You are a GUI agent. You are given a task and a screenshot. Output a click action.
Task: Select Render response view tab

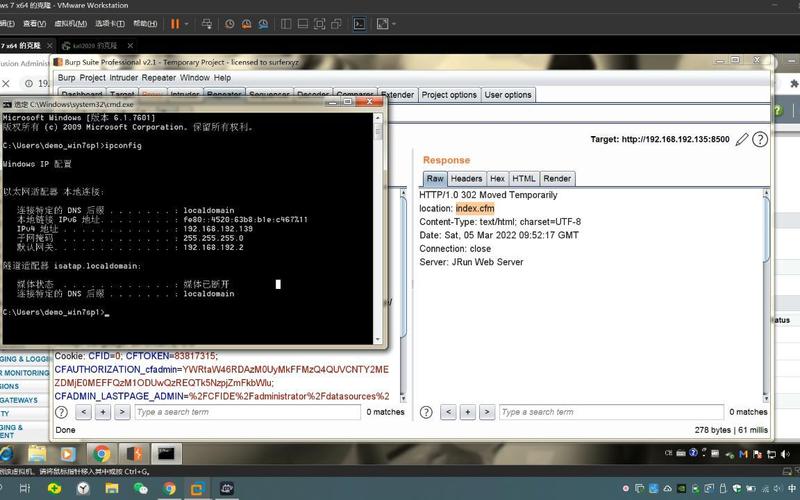(557, 179)
